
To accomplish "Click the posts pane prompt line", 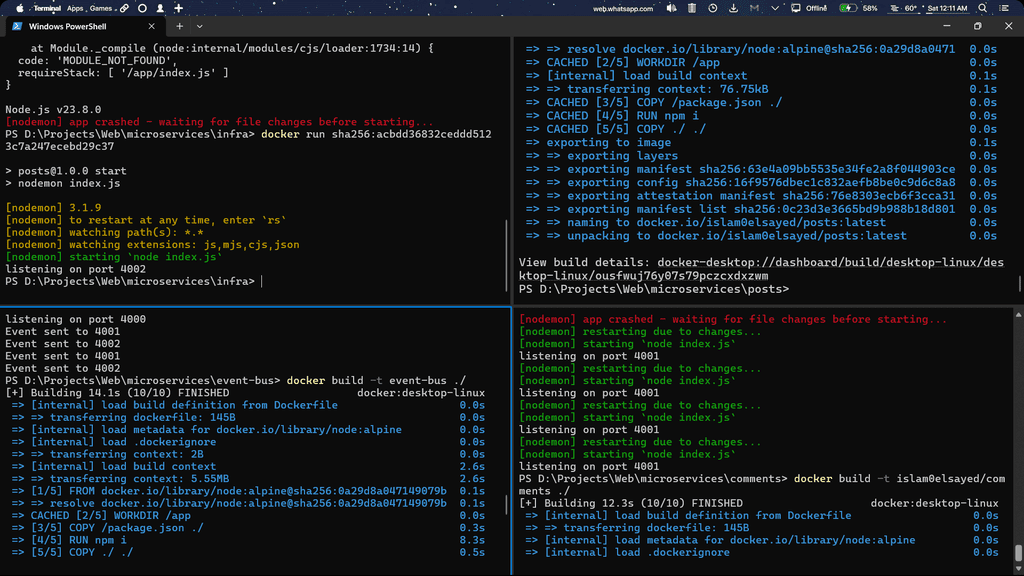I will click(x=654, y=289).
